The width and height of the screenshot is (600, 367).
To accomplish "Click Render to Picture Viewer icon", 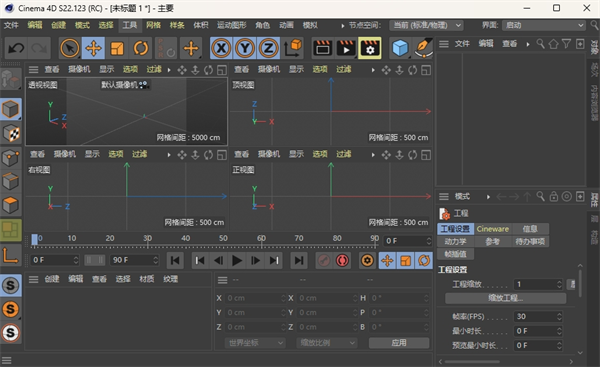I will 346,48.
